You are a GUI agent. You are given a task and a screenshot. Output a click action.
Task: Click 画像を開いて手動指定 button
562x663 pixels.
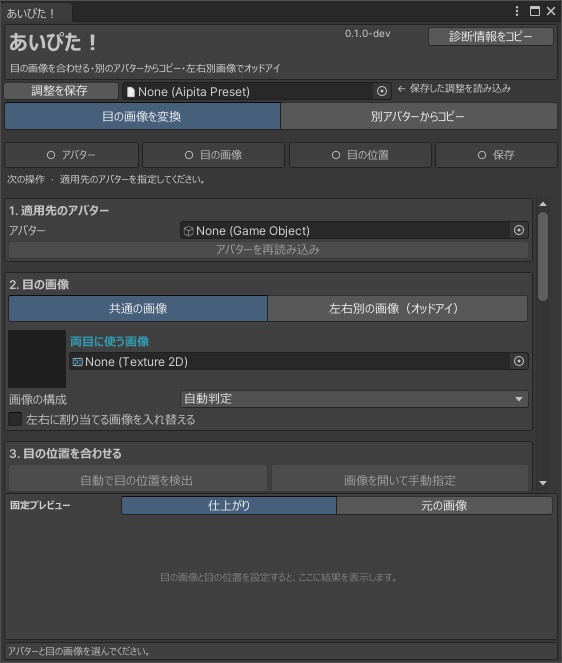pos(400,480)
